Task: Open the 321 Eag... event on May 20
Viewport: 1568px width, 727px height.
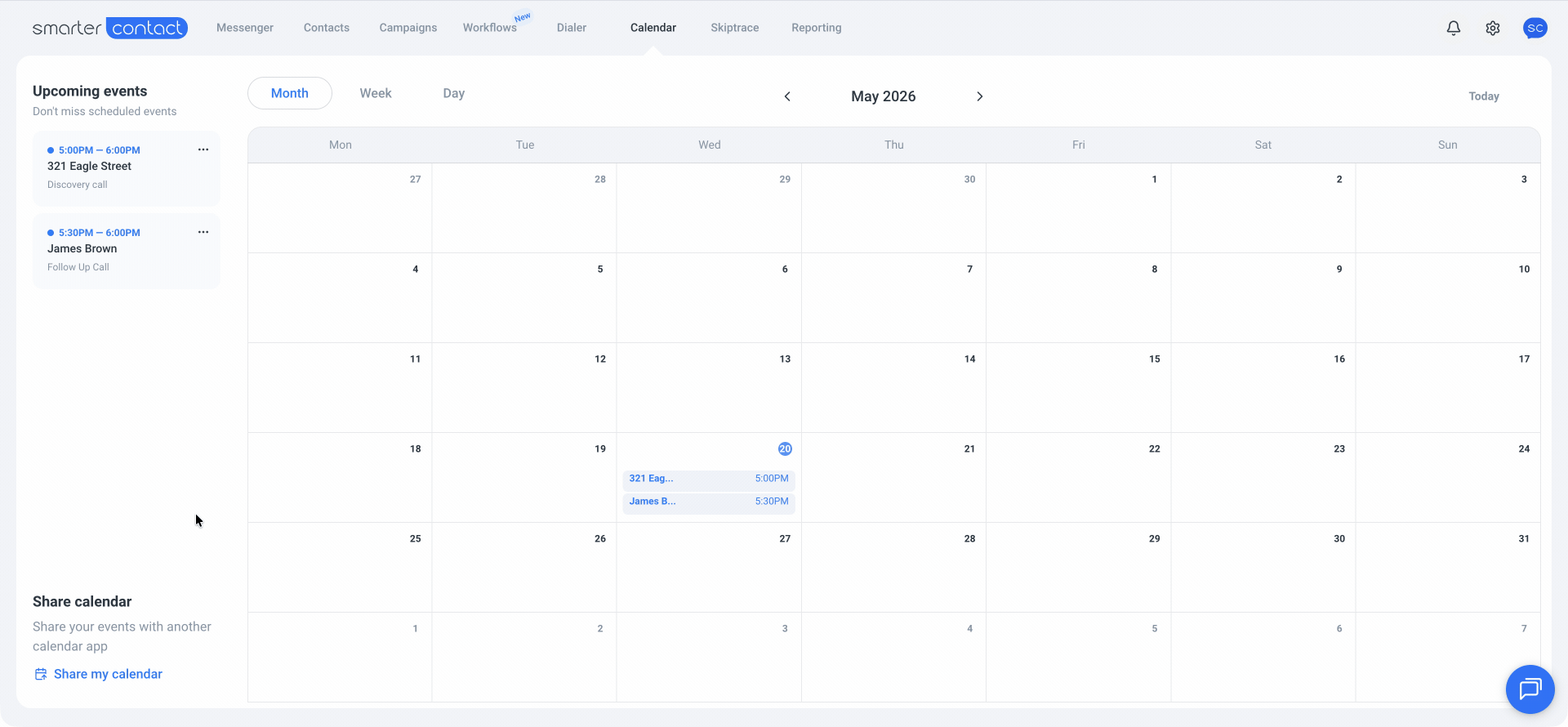Action: click(709, 479)
